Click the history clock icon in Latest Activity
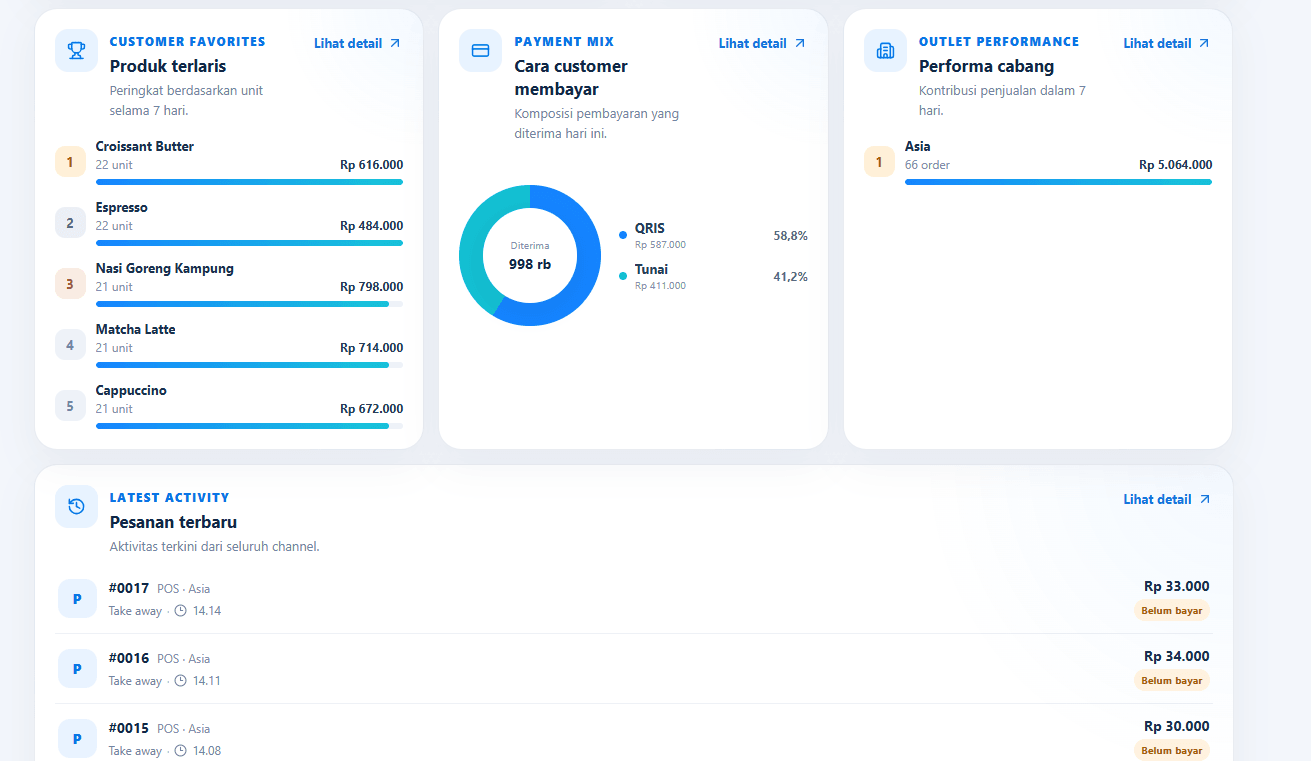The height and width of the screenshot is (761, 1311). [76, 506]
